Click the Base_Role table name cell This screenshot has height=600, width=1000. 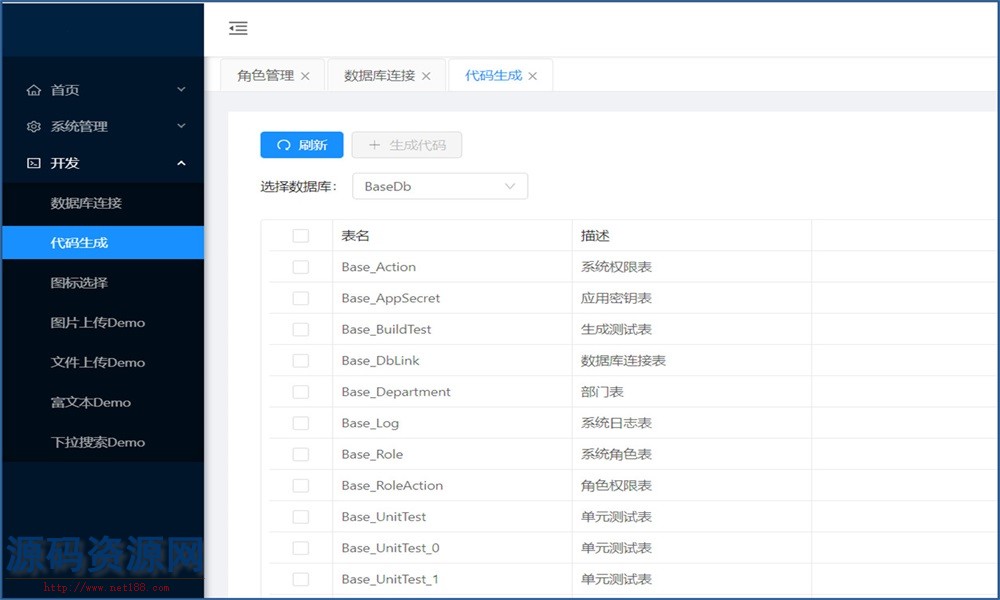click(372, 454)
